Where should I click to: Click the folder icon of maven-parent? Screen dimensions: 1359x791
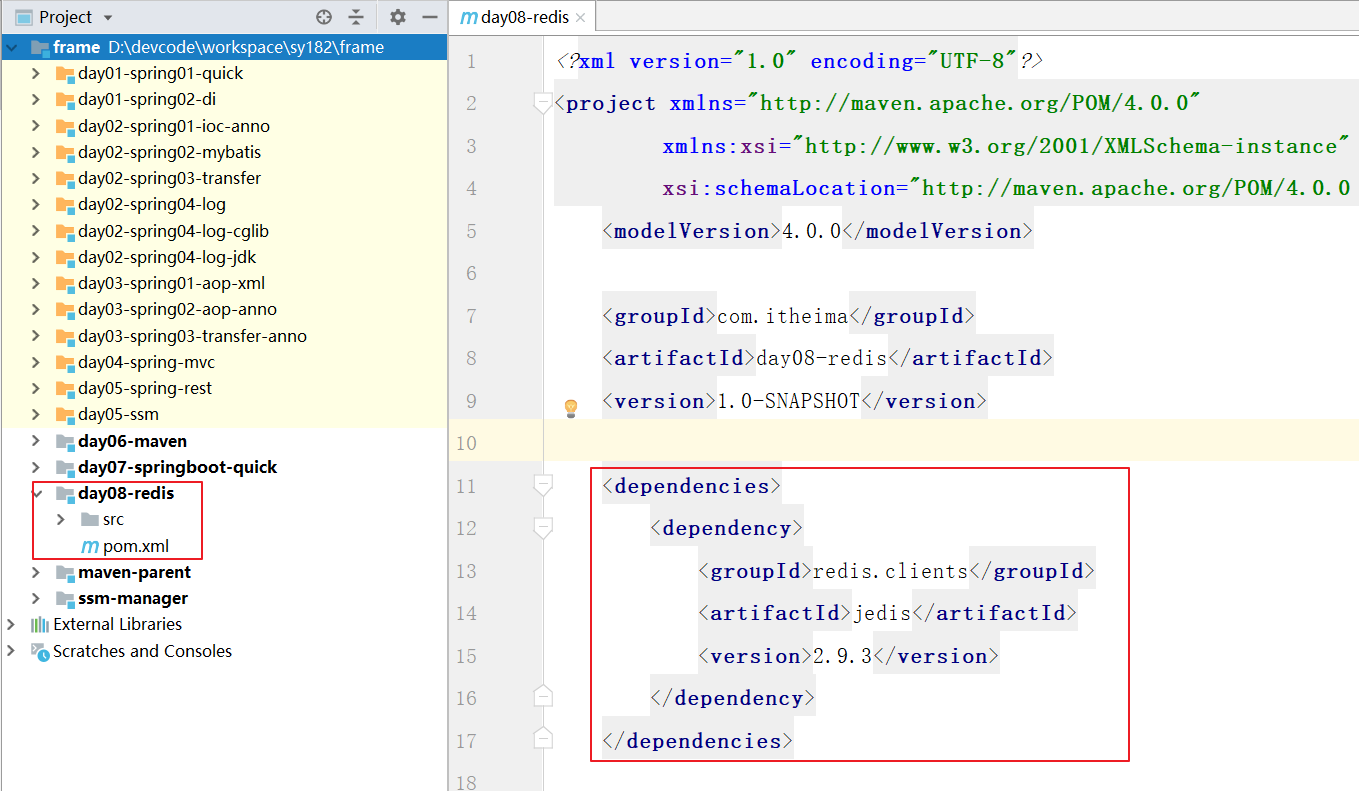[65, 572]
